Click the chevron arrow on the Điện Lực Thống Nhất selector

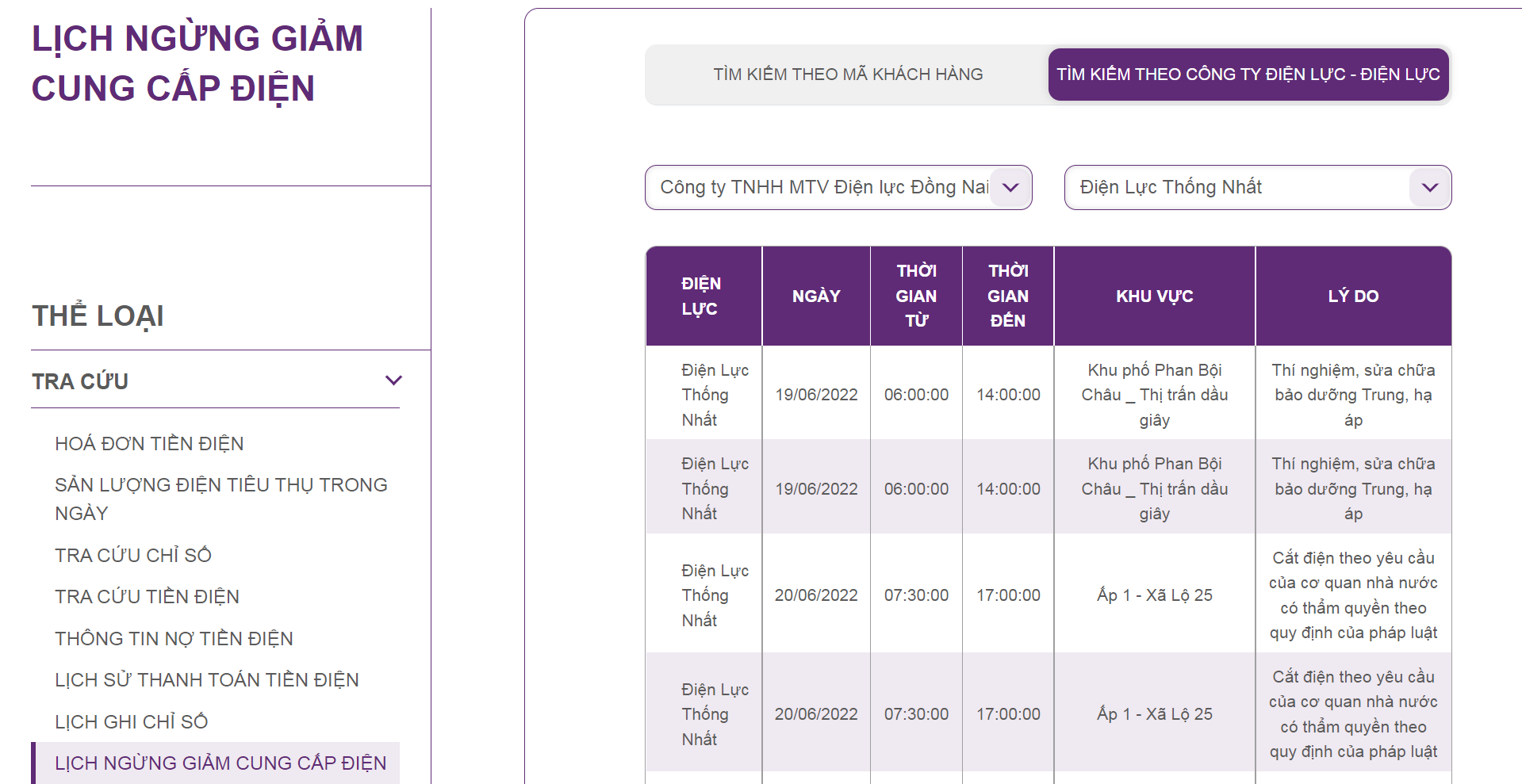(x=1430, y=188)
